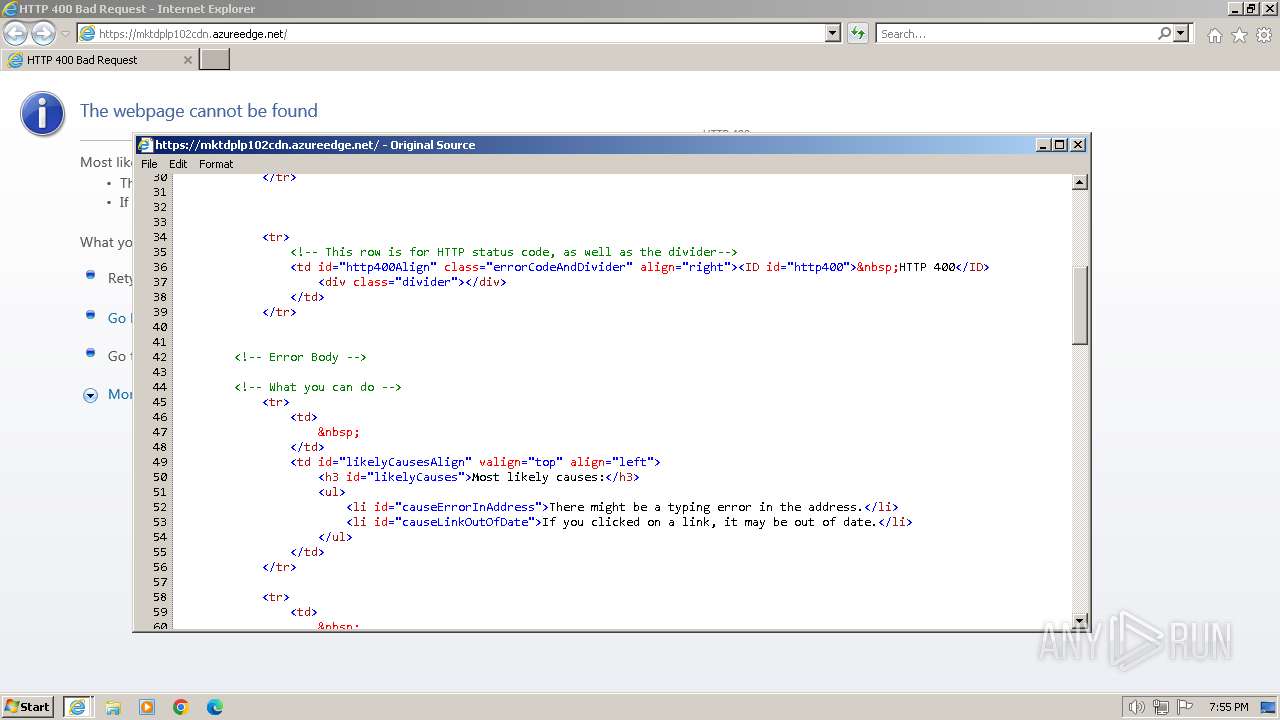This screenshot has width=1280, height=720.
Task: Open the address bar history dropdown
Action: click(833, 33)
